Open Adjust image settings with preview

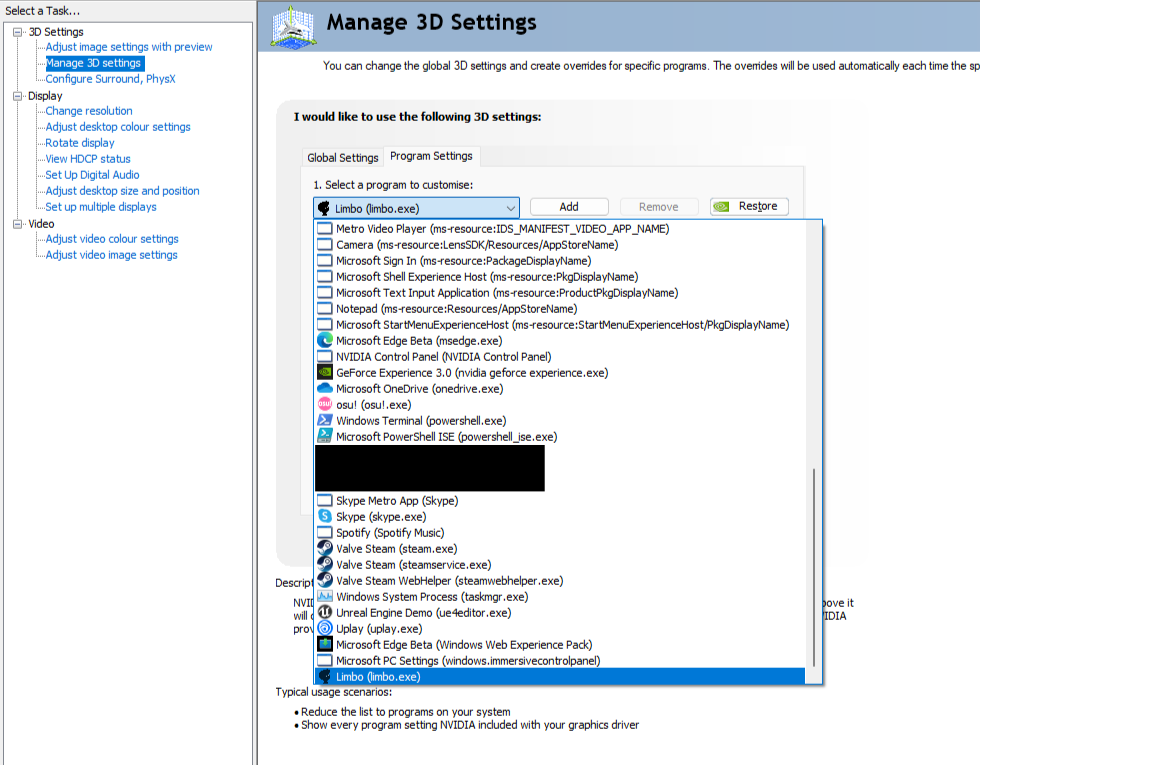click(x=129, y=47)
